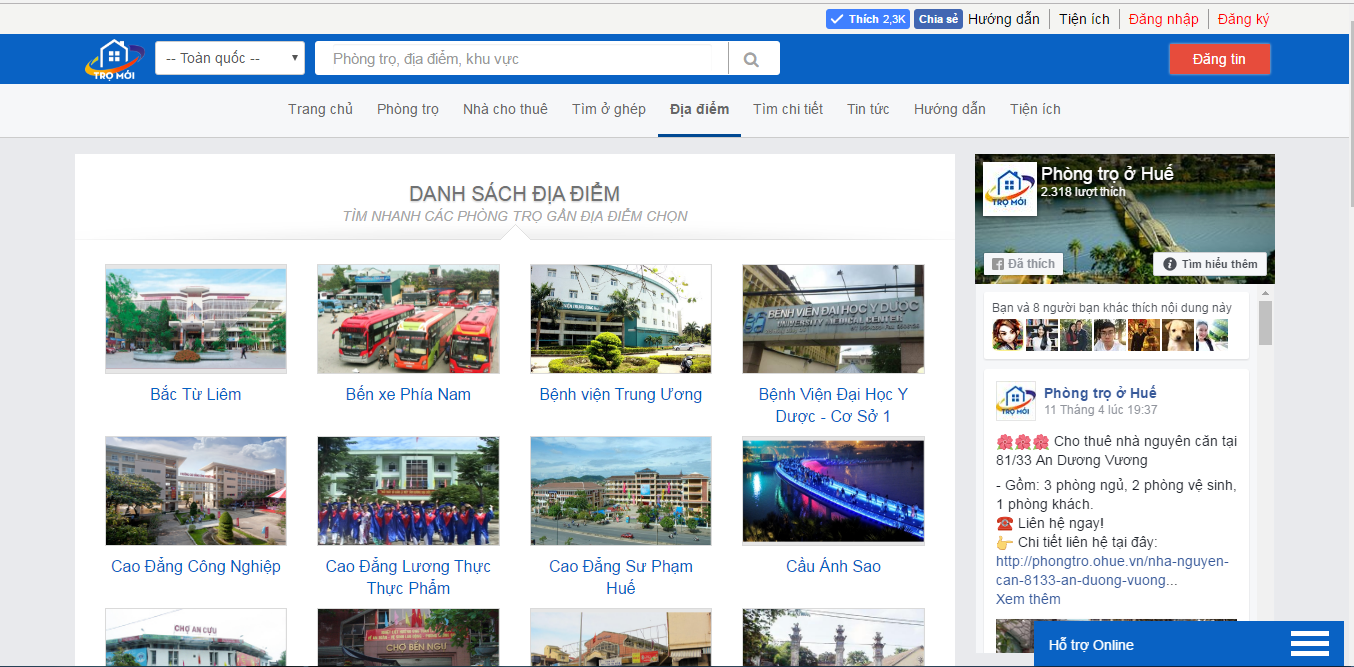The width and height of the screenshot is (1354, 667).
Task: Open the Toàn quốc region dropdown
Action: (230, 59)
